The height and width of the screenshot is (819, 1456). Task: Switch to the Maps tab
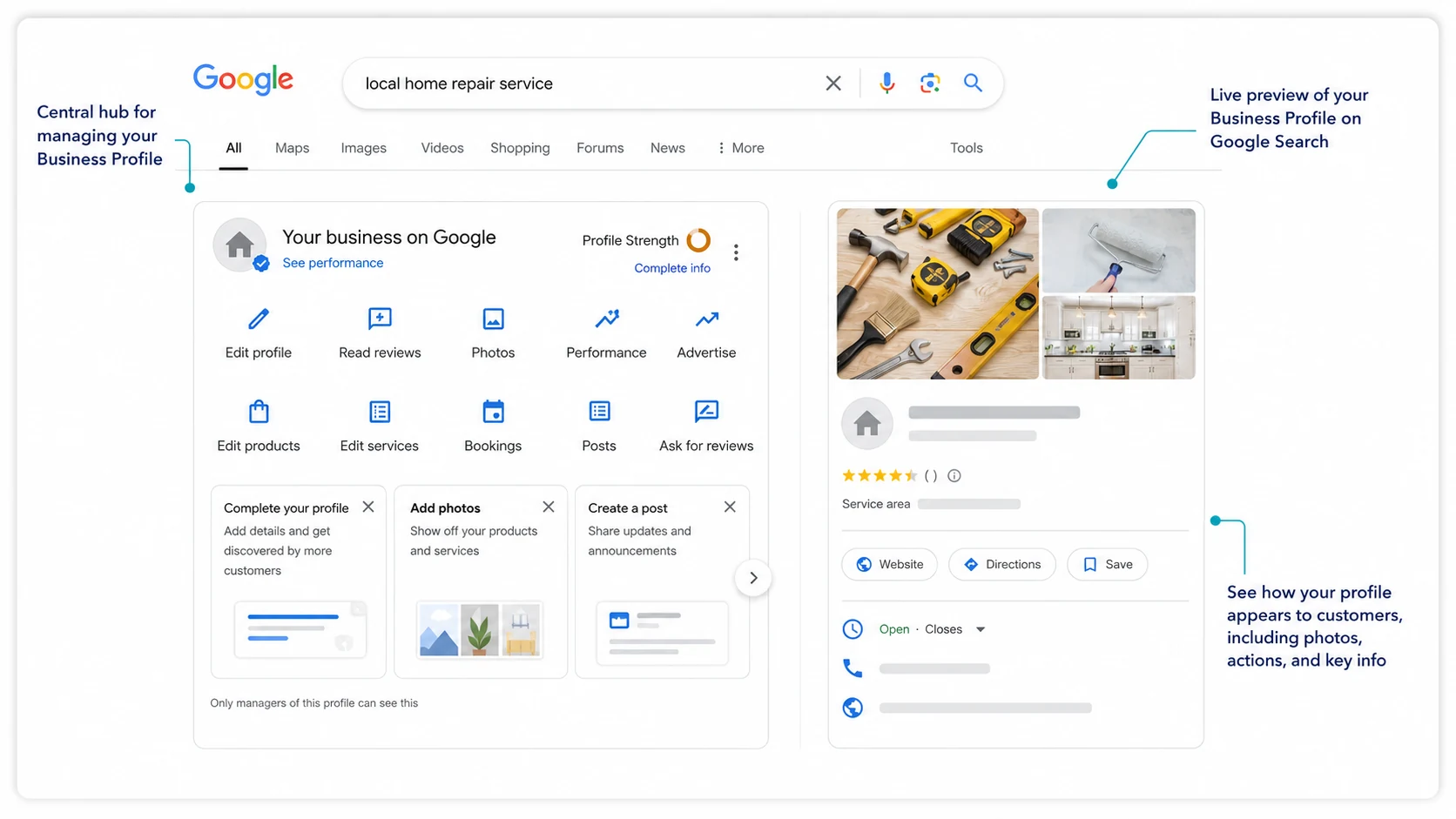pyautogui.click(x=292, y=148)
